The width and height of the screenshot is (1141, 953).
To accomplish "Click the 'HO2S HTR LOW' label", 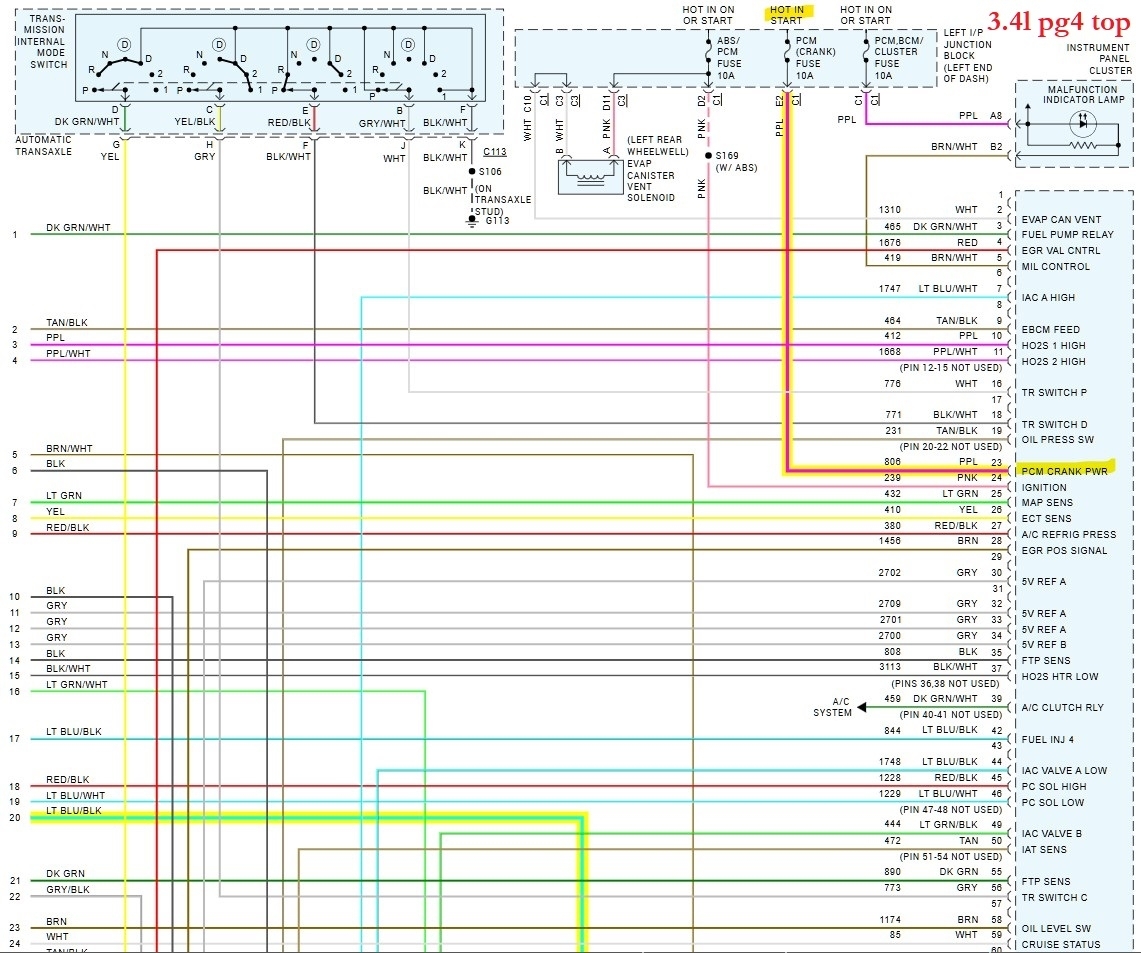I will tap(1060, 677).
